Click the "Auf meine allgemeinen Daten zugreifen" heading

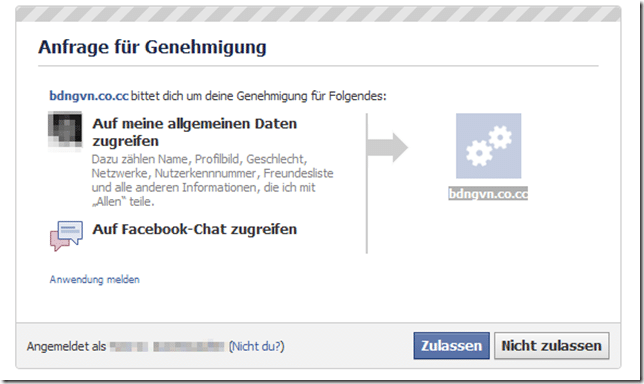[194, 132]
